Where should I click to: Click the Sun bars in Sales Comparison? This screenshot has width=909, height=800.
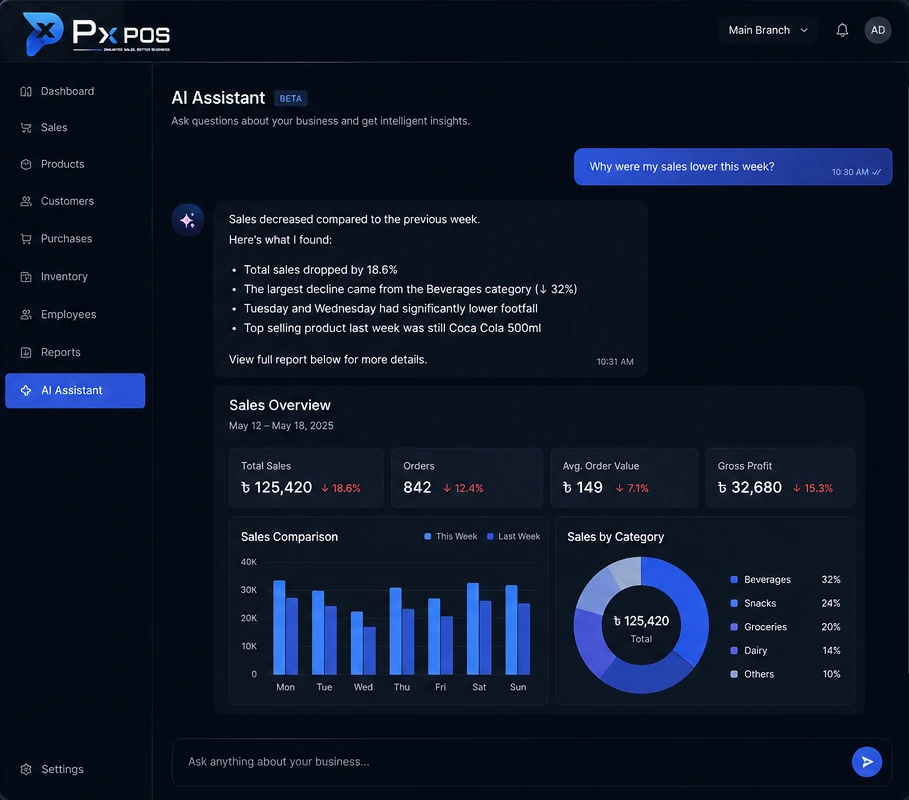[x=518, y=630]
